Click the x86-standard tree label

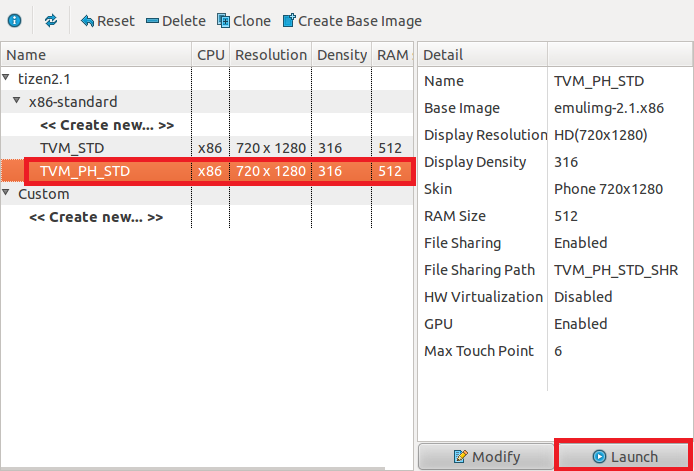click(x=73, y=102)
